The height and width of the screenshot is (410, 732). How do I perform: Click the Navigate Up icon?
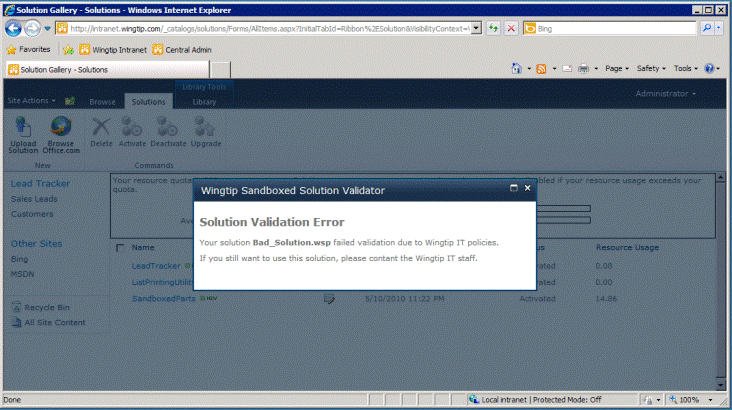coord(70,101)
